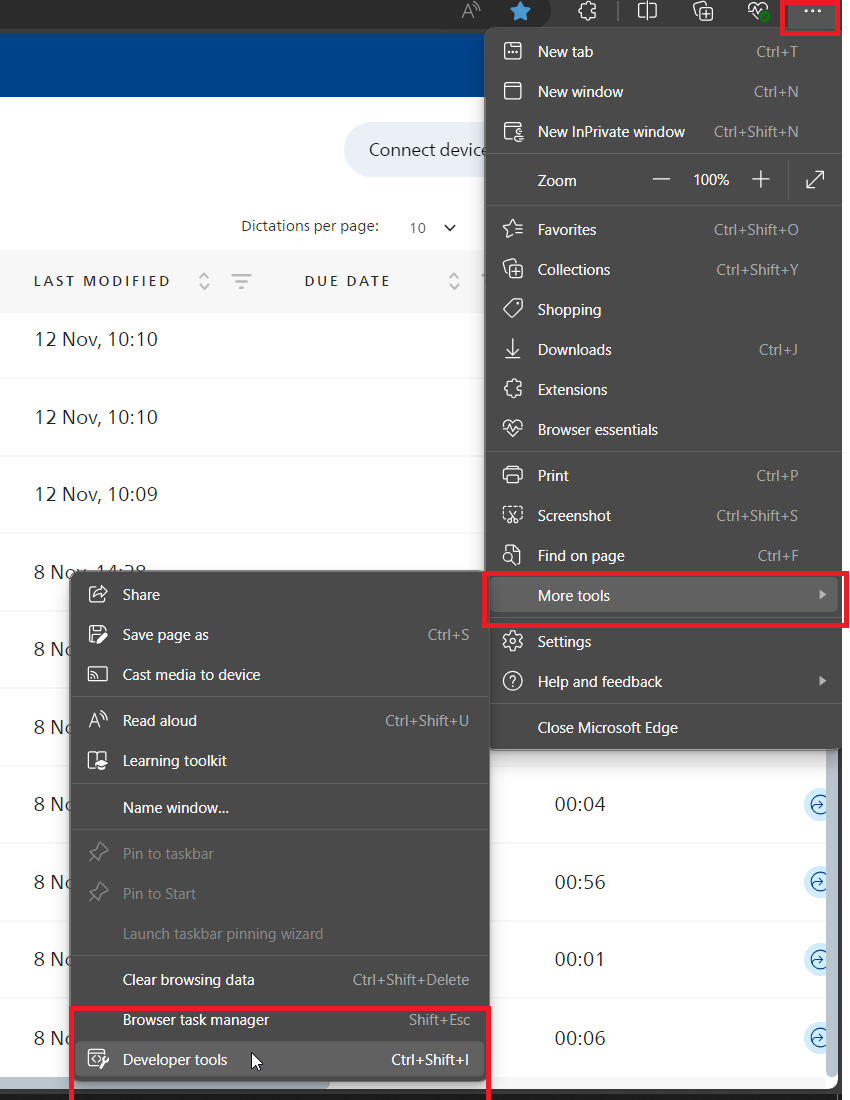Image resolution: width=850 pixels, height=1100 pixels.
Task: Sort by Last Modified column arrows
Action: [x=204, y=281]
